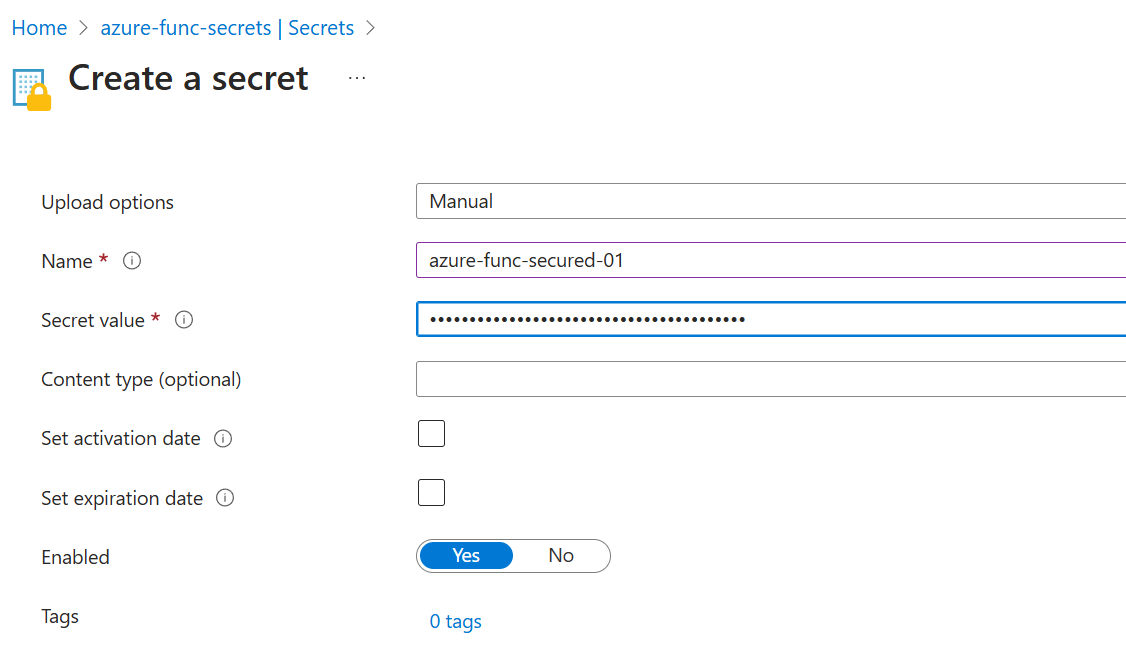1126x654 pixels.
Task: Open the 0 tags link
Action: tap(455, 621)
